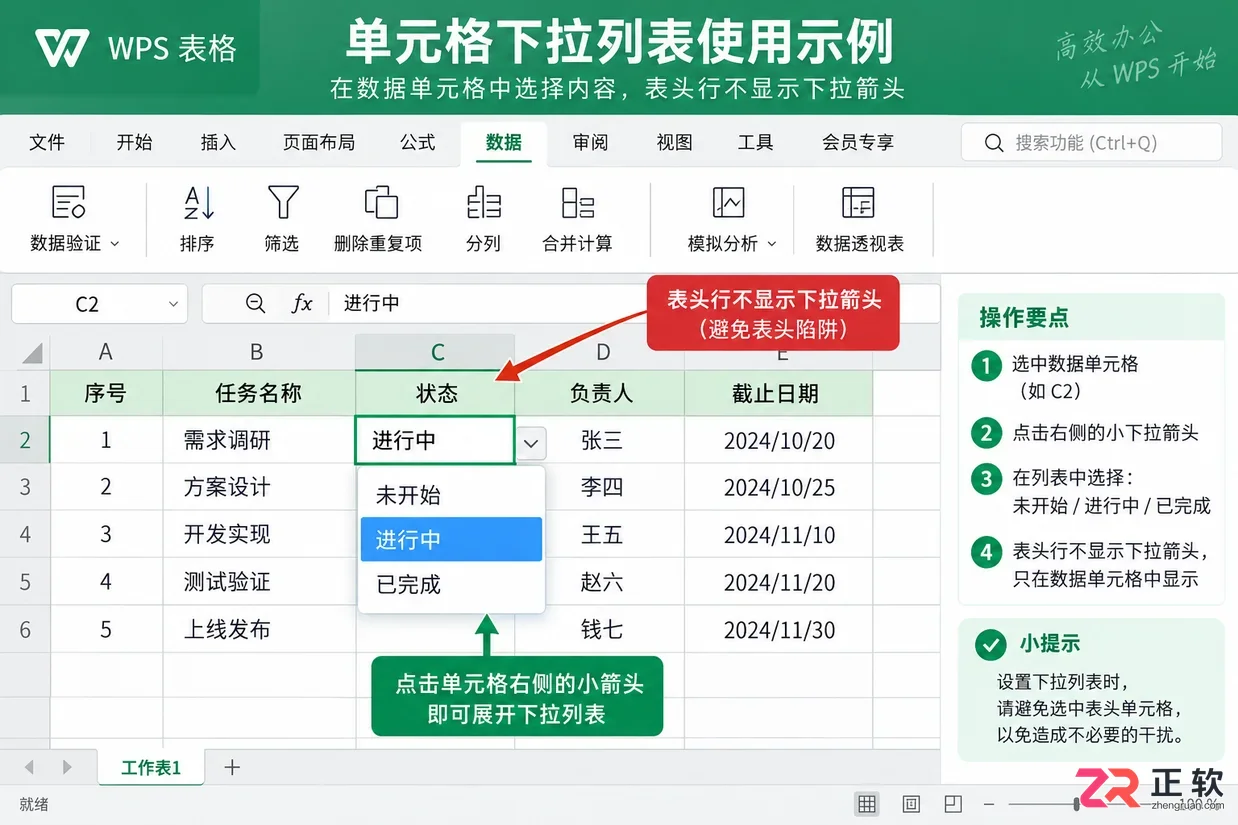
Task: Adjust the zoom slider in status bar
Action: 1077,804
